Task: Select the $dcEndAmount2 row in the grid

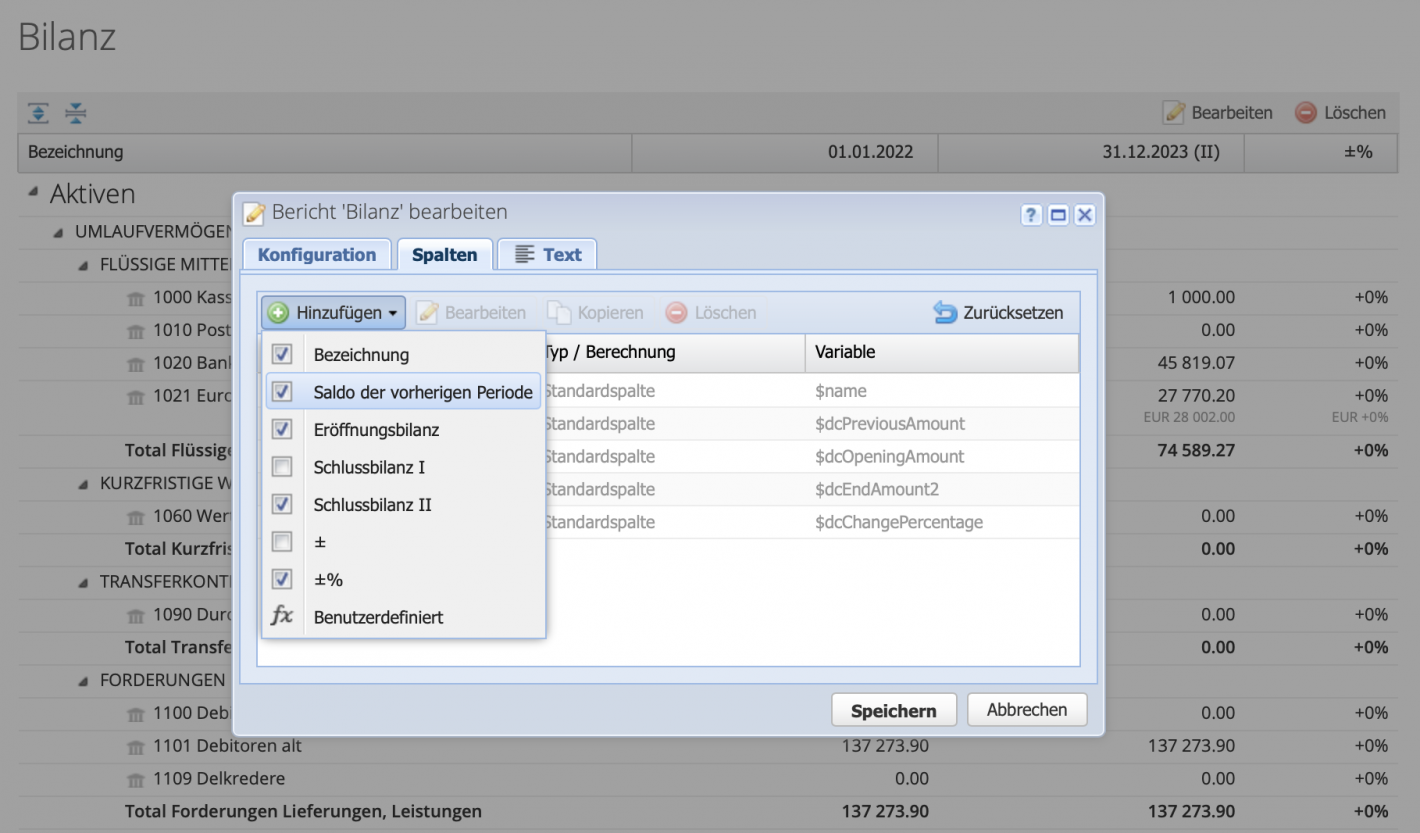Action: [x=876, y=489]
